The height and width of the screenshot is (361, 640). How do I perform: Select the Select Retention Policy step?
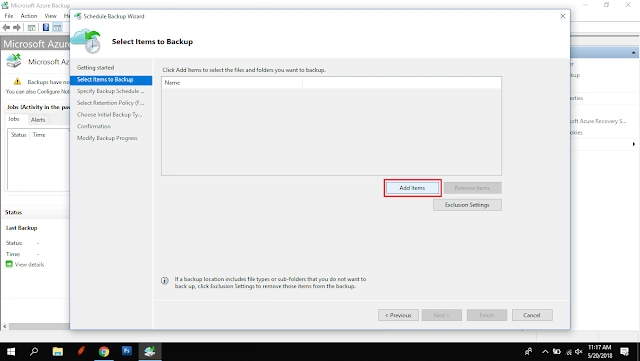[x=111, y=103]
